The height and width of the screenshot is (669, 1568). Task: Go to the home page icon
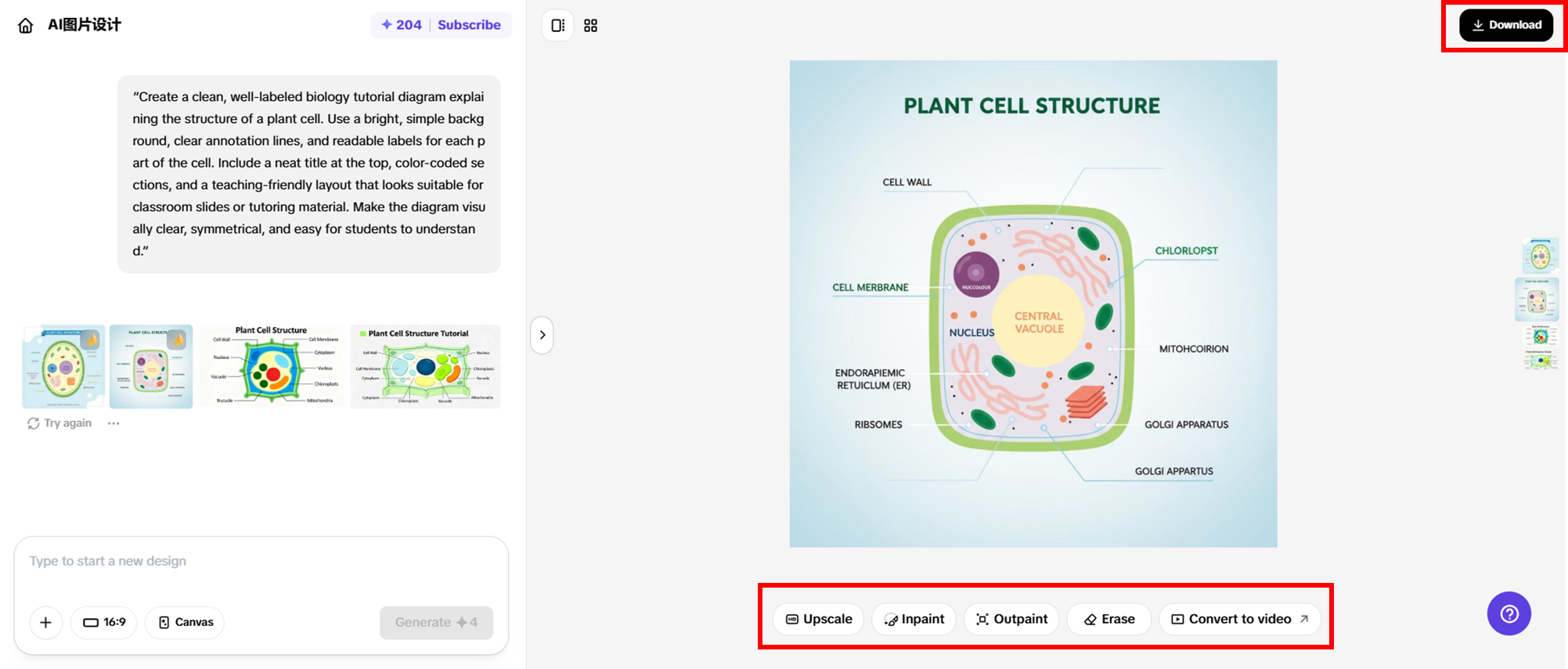[26, 26]
